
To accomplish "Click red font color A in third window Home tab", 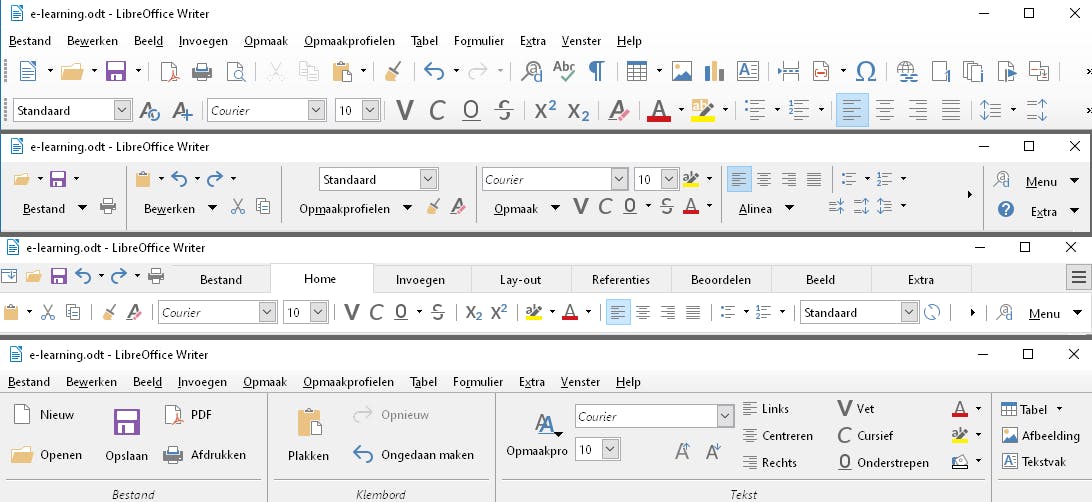I will [571, 312].
